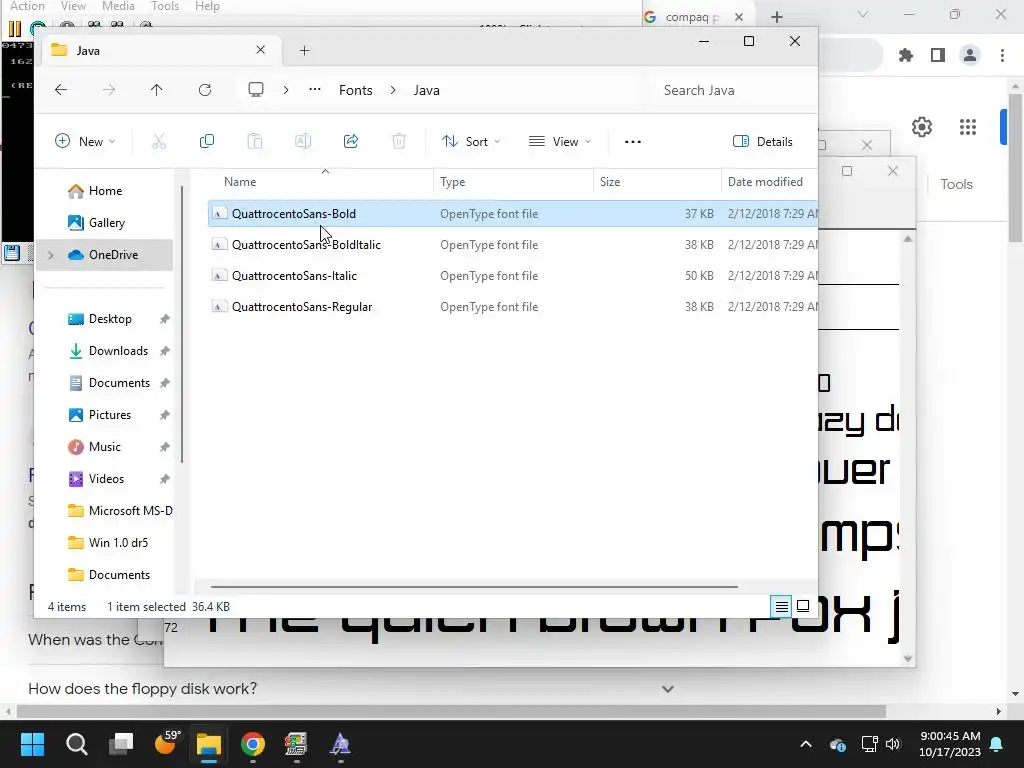Close the Java explorer tab

pyautogui.click(x=261, y=50)
